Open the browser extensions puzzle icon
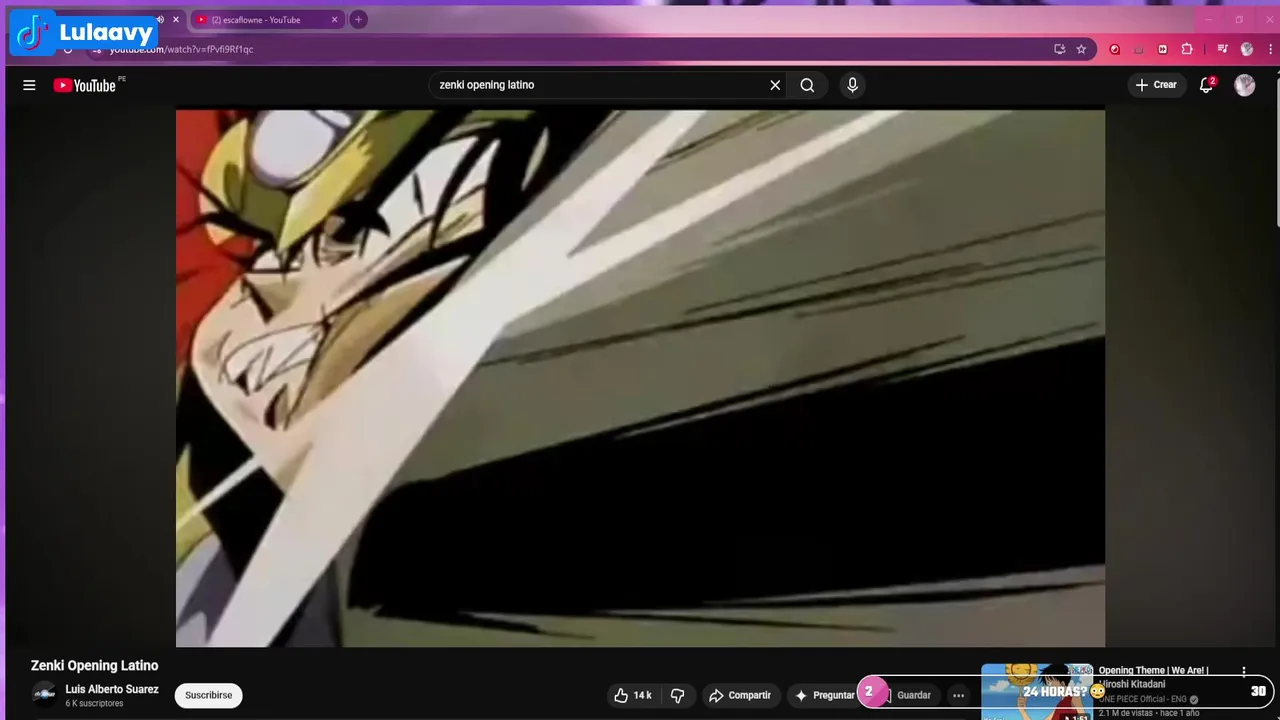The width and height of the screenshot is (1280, 720). pyautogui.click(x=1187, y=49)
